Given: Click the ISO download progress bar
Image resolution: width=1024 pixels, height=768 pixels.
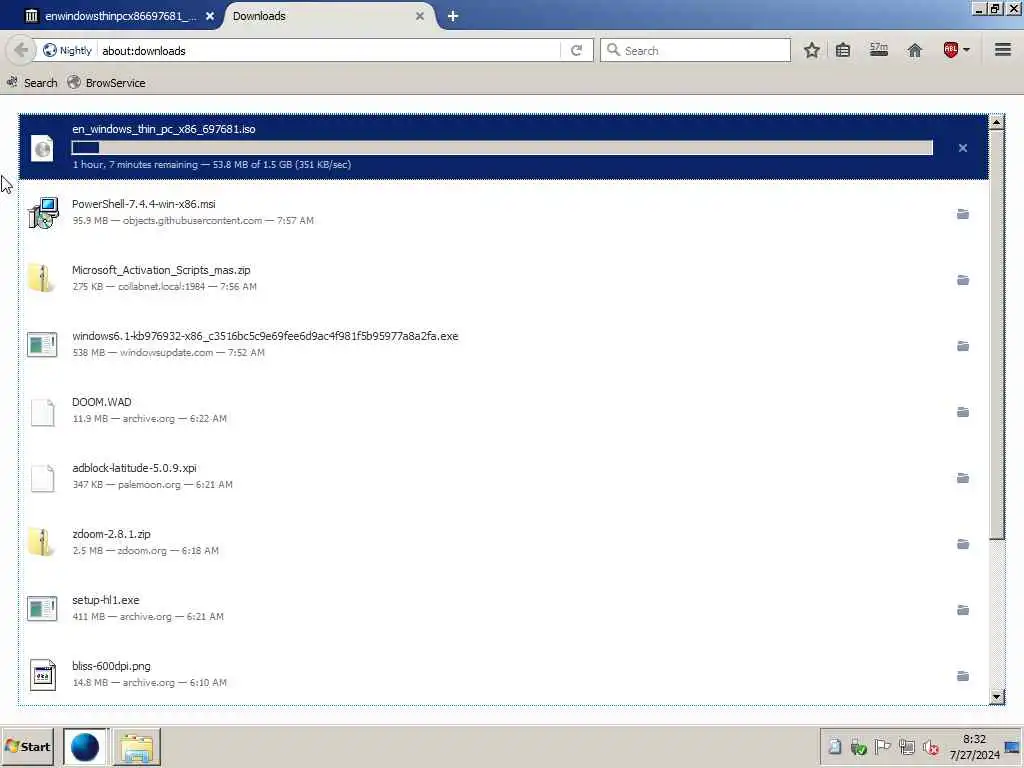Looking at the screenshot, I should tap(502, 148).
